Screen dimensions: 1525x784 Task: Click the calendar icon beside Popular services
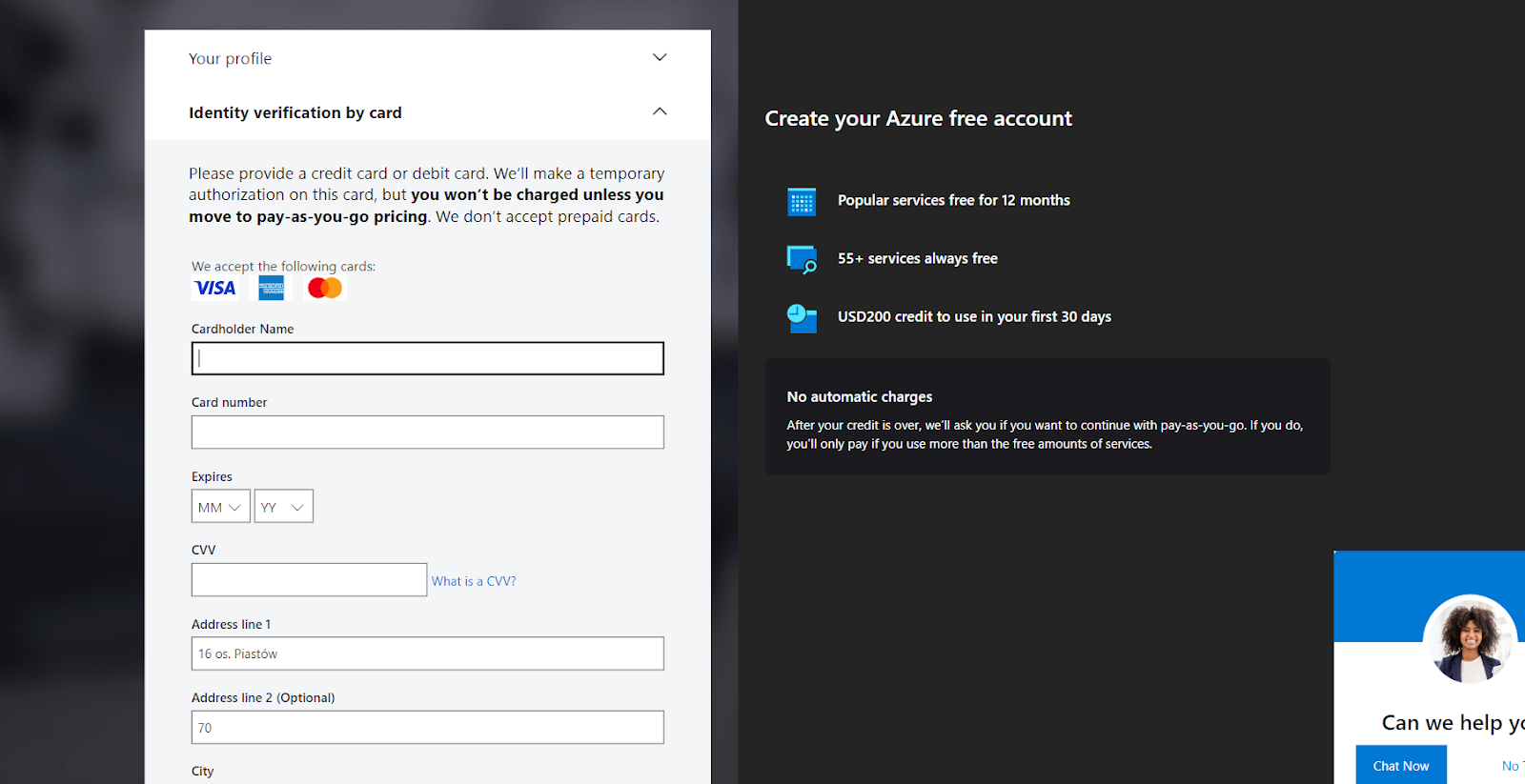[x=802, y=202]
